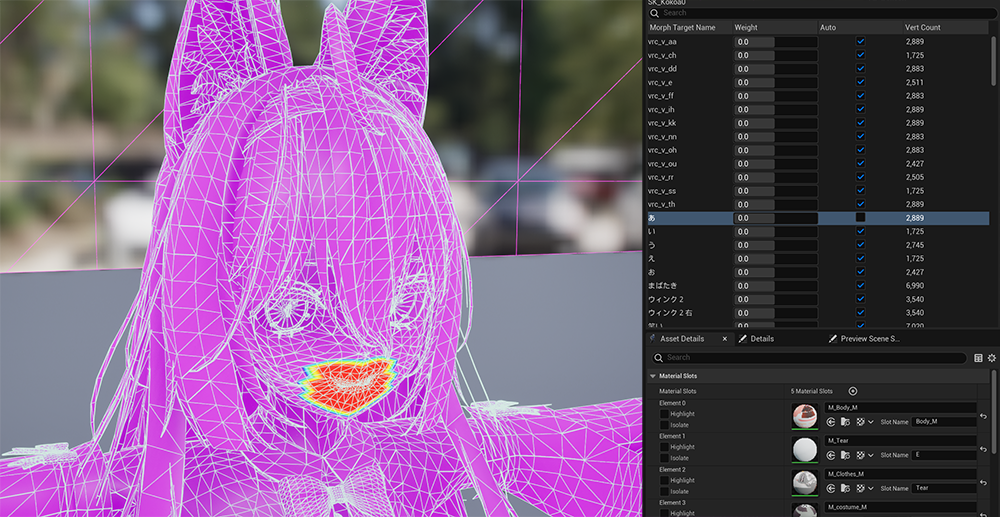
Task: Open the M_Clothes_M material picker
Action: coord(901,474)
